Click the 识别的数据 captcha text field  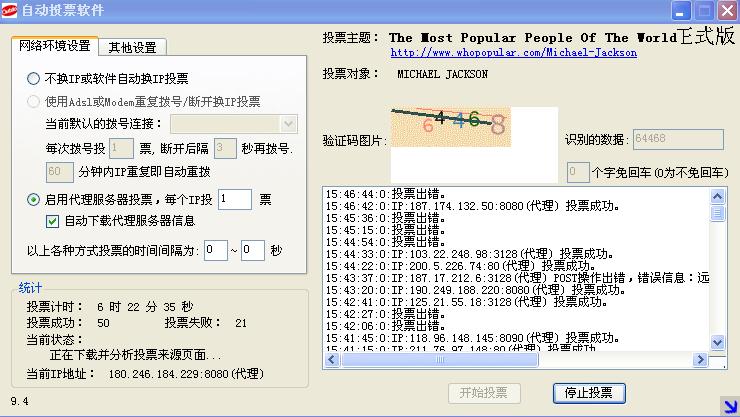678,140
